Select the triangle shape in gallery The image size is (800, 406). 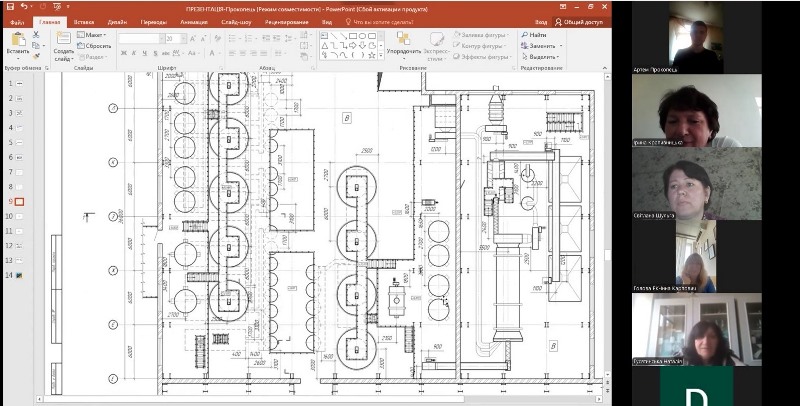pos(324,45)
